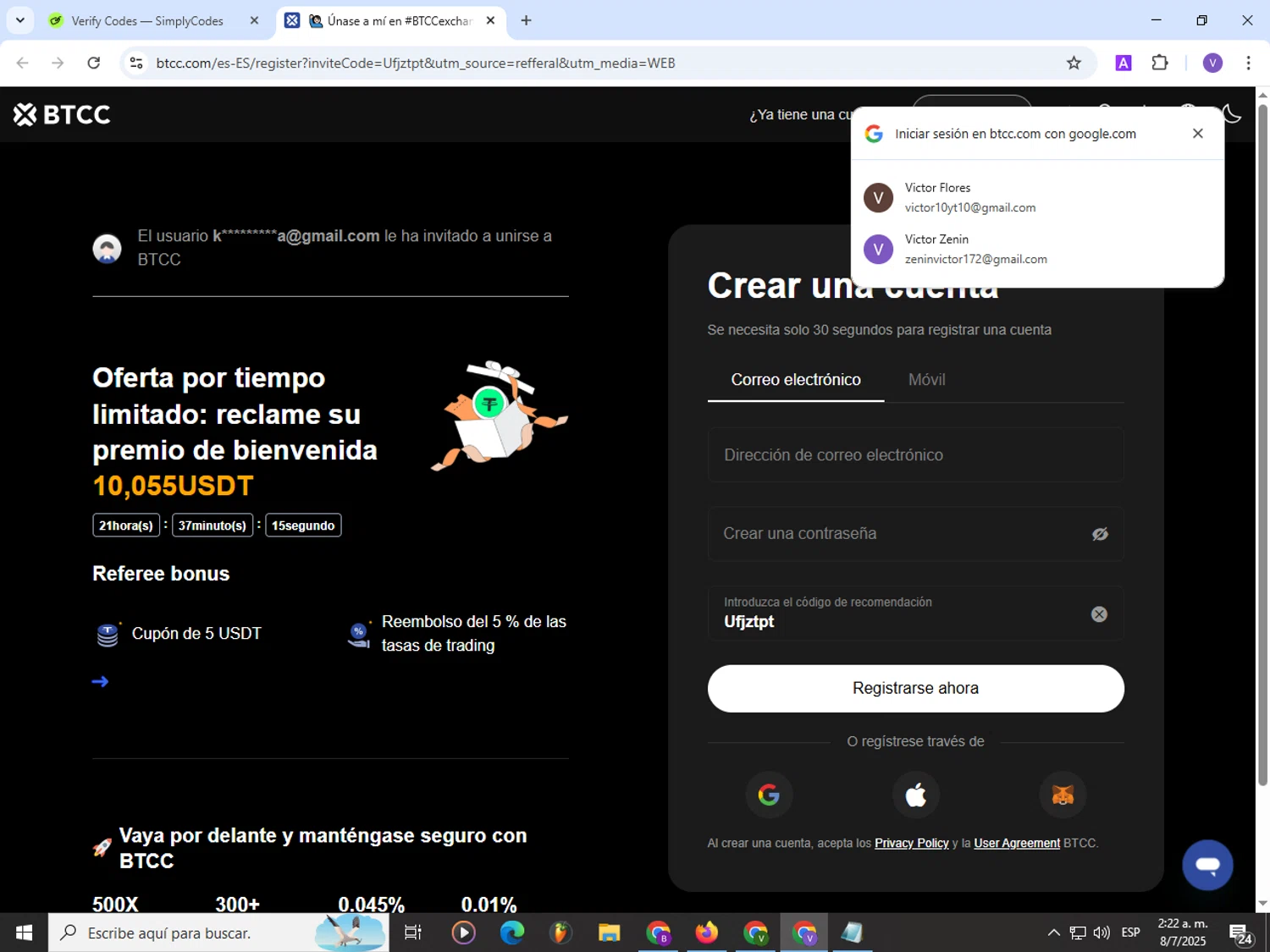
Task: Toggle dark mode moon icon
Action: point(1232,114)
